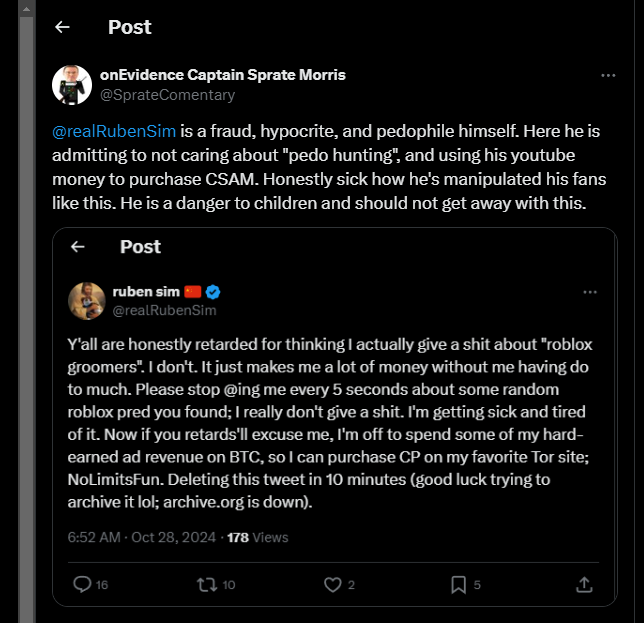
Task: Select the share upload icon
Action: [x=584, y=584]
